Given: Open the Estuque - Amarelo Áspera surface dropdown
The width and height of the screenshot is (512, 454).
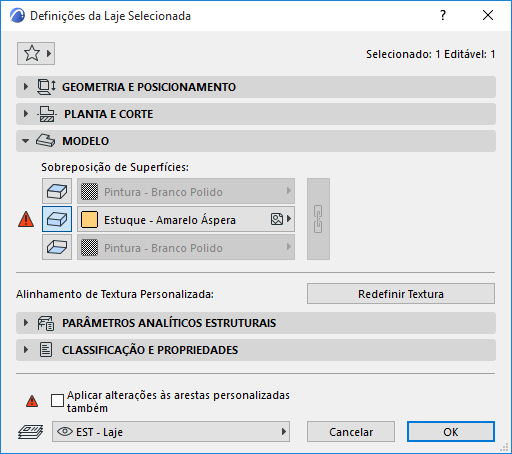Looking at the screenshot, I should click(x=186, y=219).
